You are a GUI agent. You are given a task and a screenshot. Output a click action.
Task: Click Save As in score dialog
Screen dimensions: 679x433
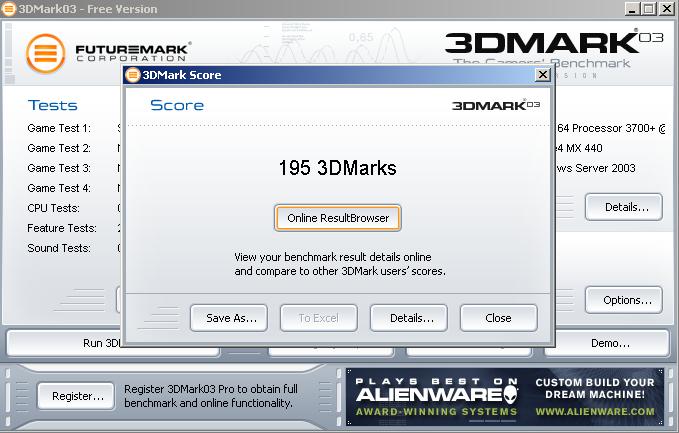(229, 318)
